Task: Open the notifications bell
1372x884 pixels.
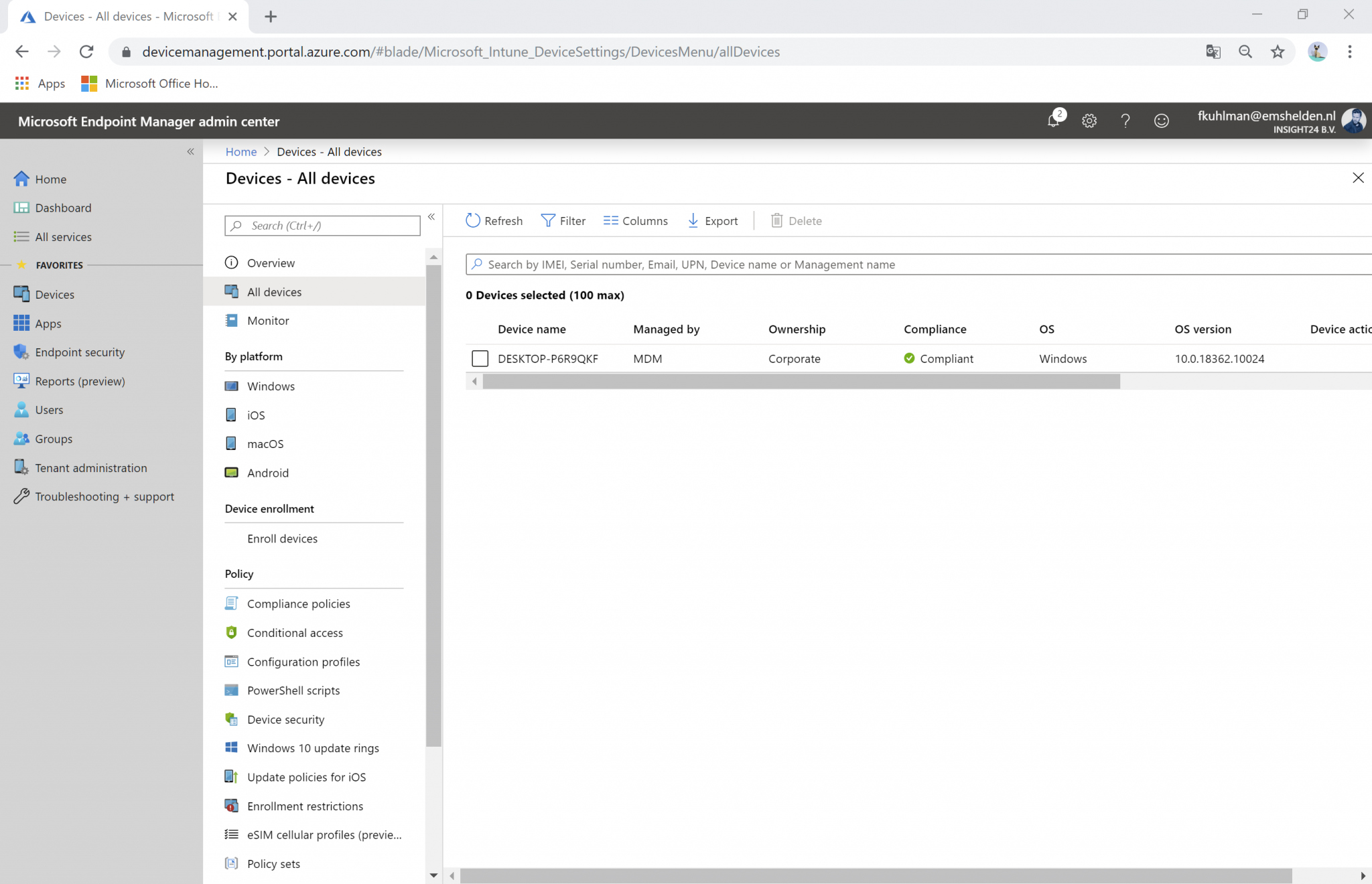Action: click(1053, 121)
